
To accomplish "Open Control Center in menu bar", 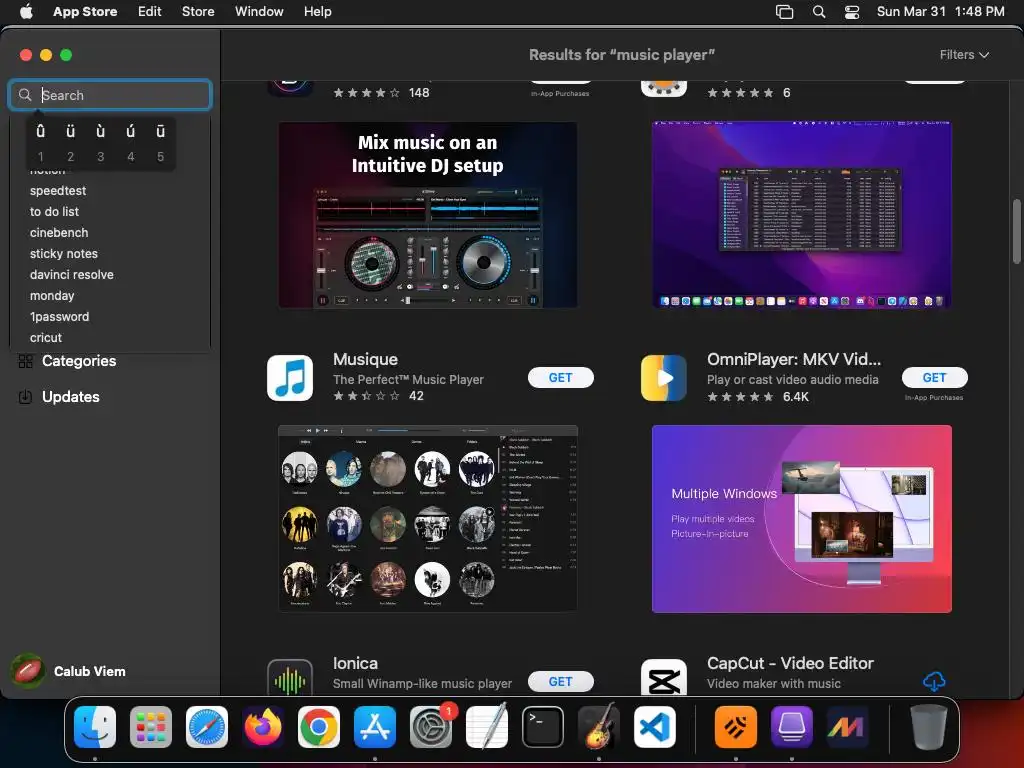I will [x=852, y=12].
